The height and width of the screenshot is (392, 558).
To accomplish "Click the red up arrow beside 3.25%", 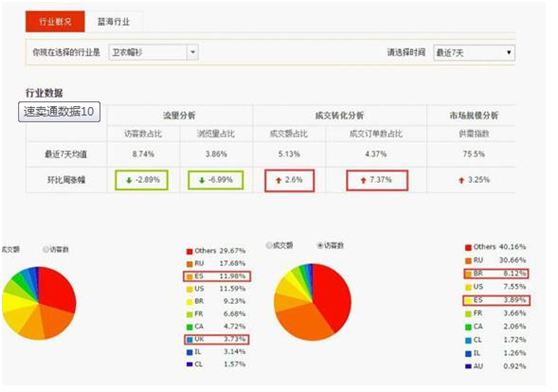I will tap(462, 180).
